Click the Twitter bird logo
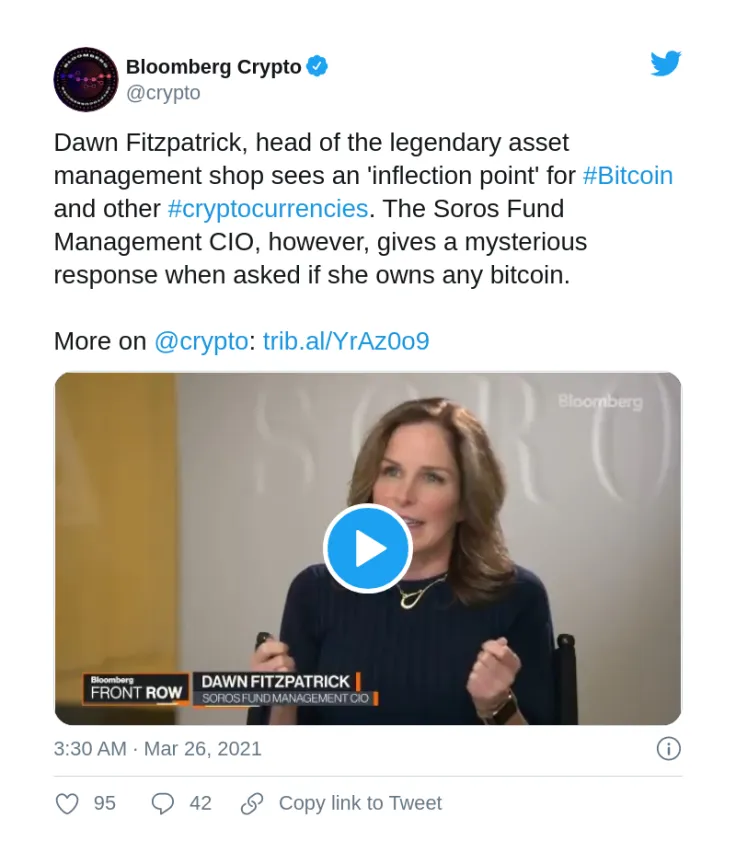 (665, 65)
